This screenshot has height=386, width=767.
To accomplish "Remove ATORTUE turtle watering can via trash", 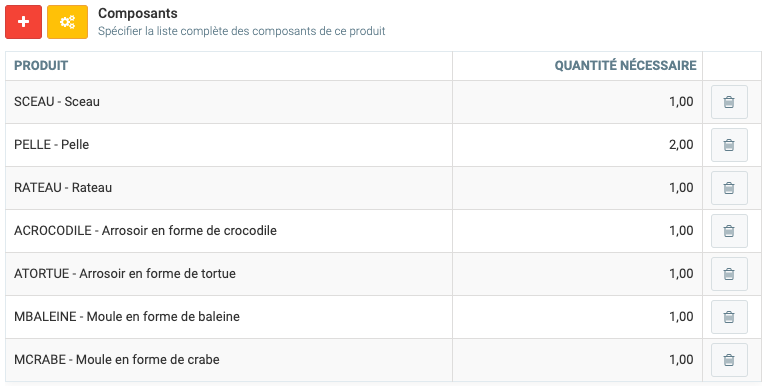I will click(x=729, y=274).
